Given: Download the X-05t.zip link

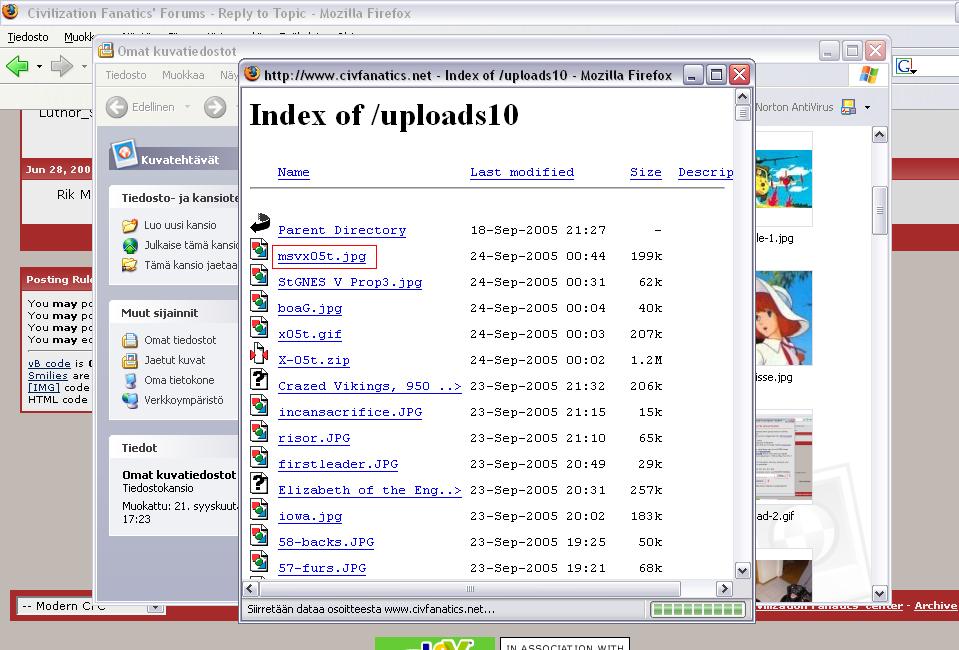Looking at the screenshot, I should [x=314, y=360].
